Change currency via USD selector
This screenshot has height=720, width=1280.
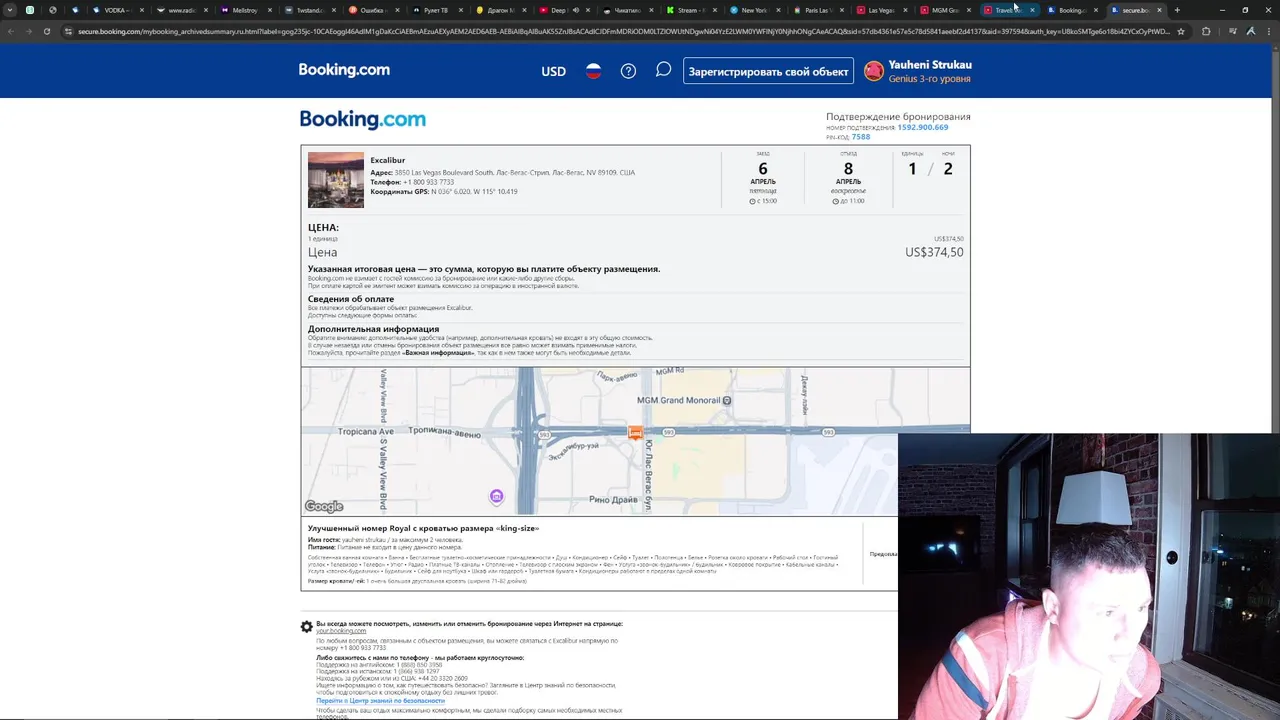click(553, 71)
